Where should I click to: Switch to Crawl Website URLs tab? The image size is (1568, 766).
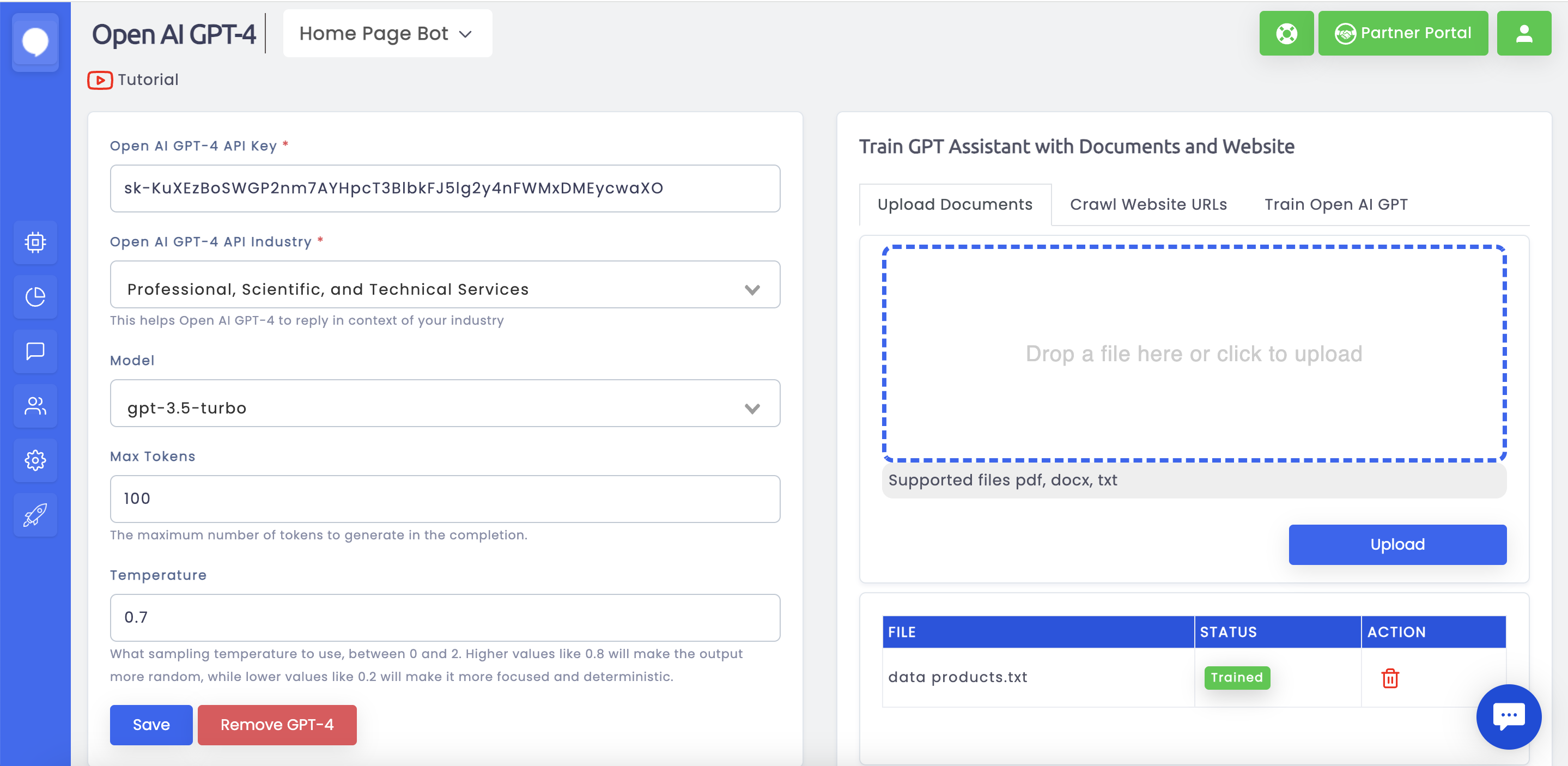click(x=1148, y=205)
